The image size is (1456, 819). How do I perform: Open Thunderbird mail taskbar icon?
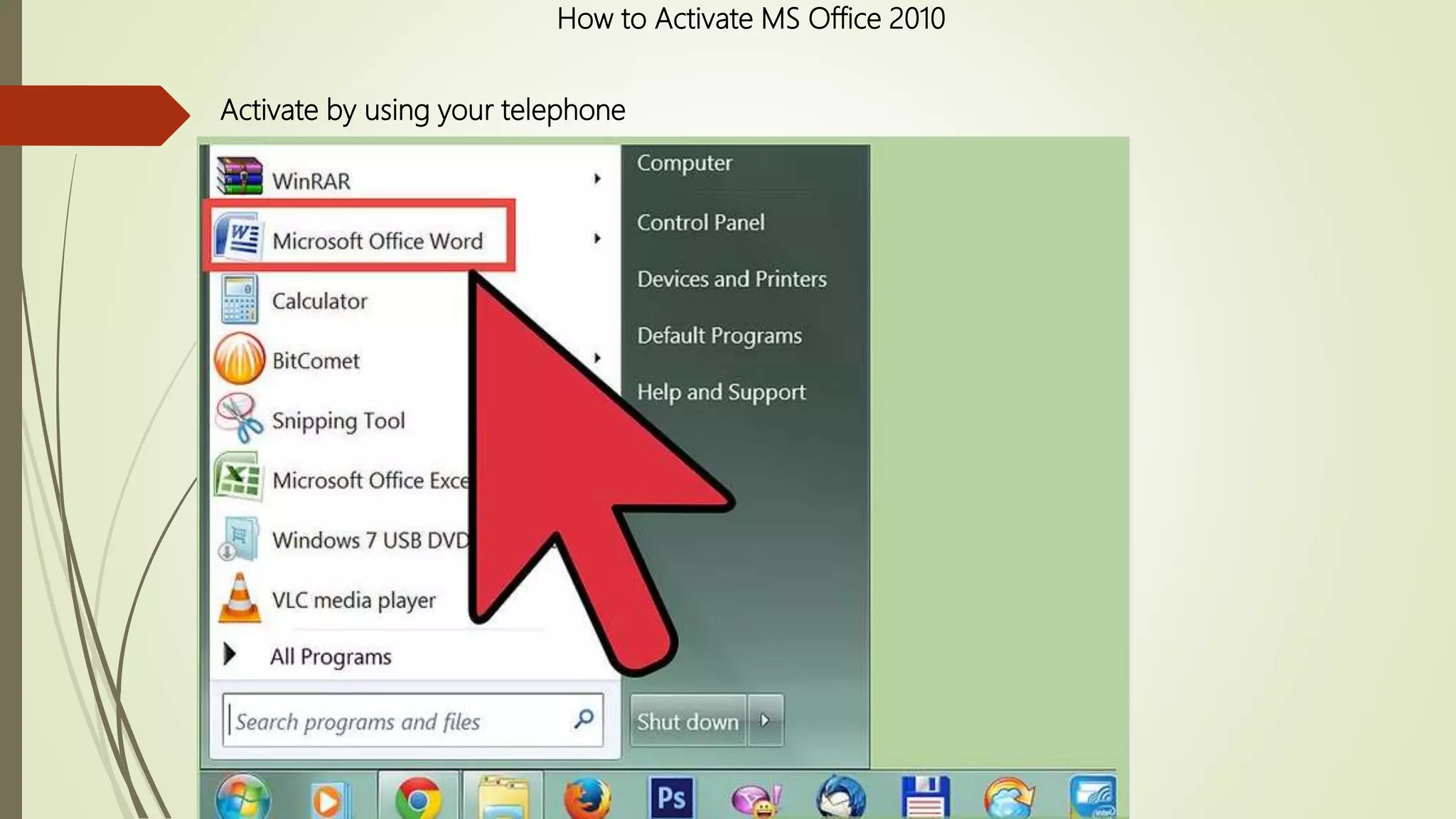(x=840, y=798)
